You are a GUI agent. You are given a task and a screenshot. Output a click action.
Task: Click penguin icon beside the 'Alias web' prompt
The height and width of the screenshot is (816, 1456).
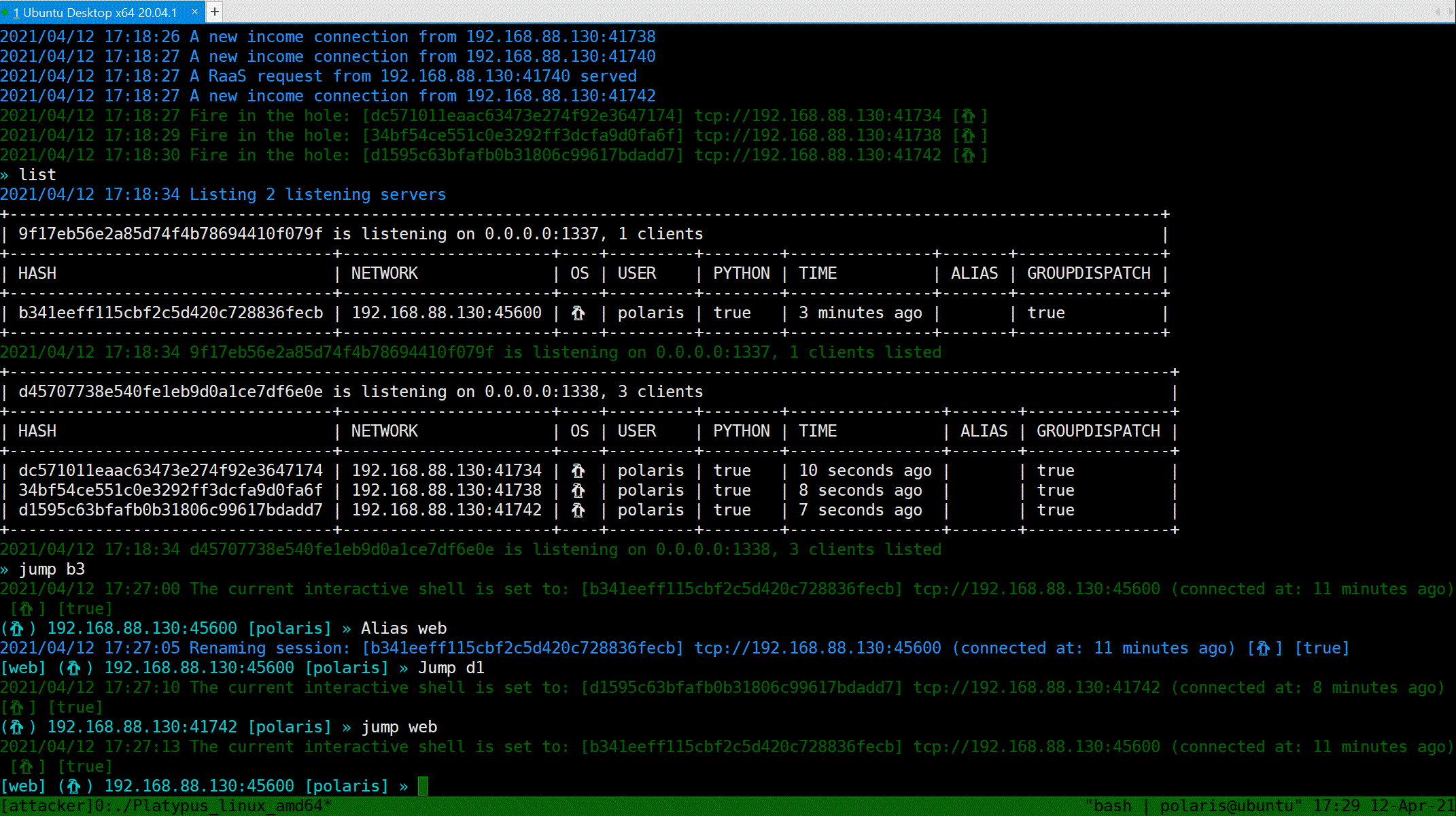coord(17,628)
